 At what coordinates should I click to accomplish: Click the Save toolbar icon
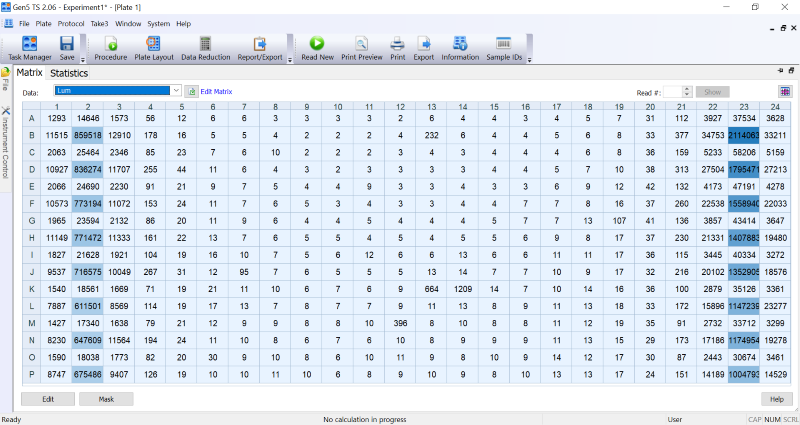[67, 48]
